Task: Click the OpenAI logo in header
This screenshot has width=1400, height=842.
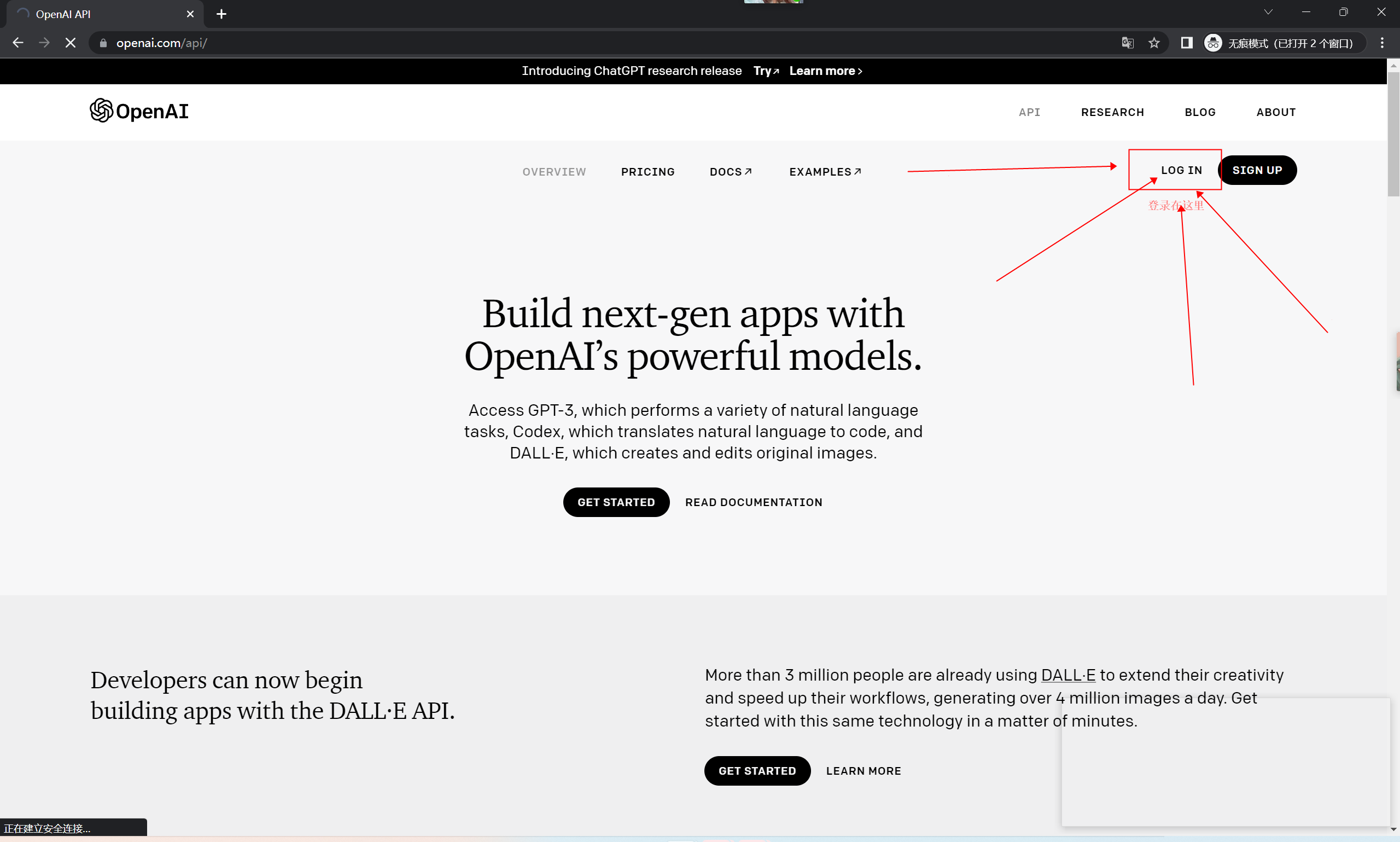Action: click(x=139, y=111)
